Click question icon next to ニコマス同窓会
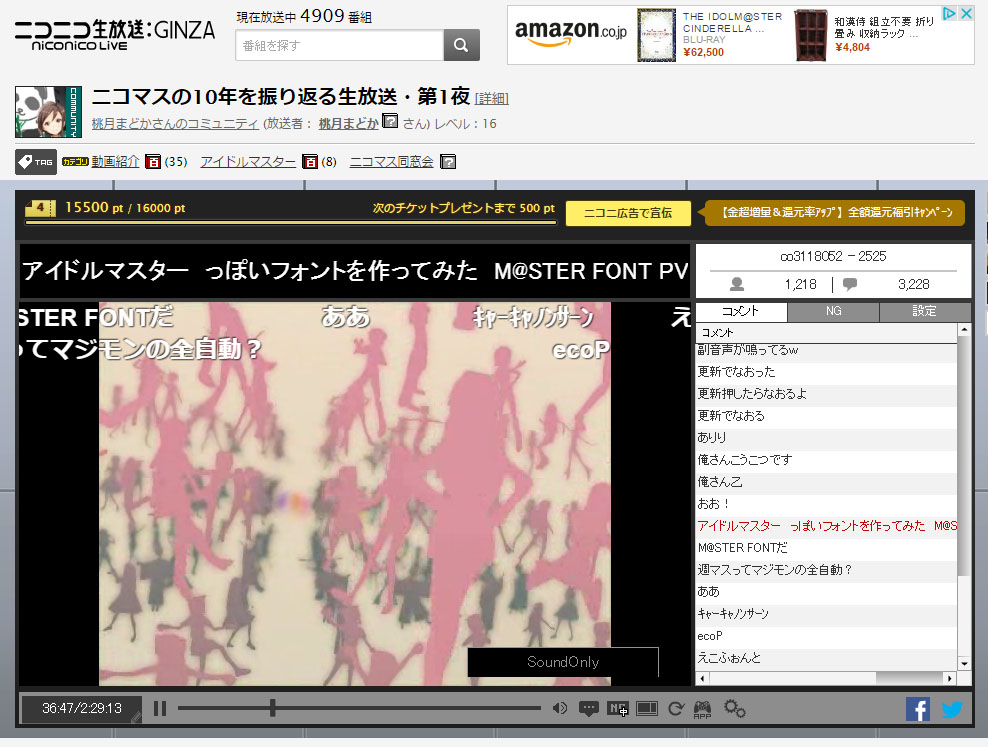This screenshot has height=747, width=988. point(447,162)
